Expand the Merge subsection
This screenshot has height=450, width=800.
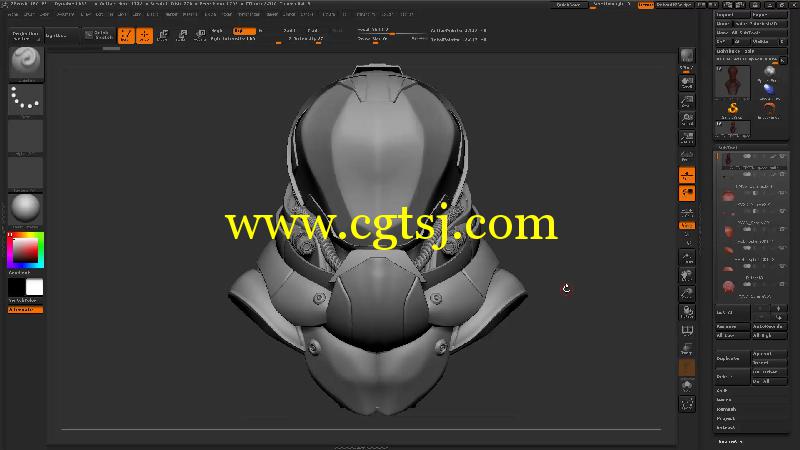tap(723, 399)
